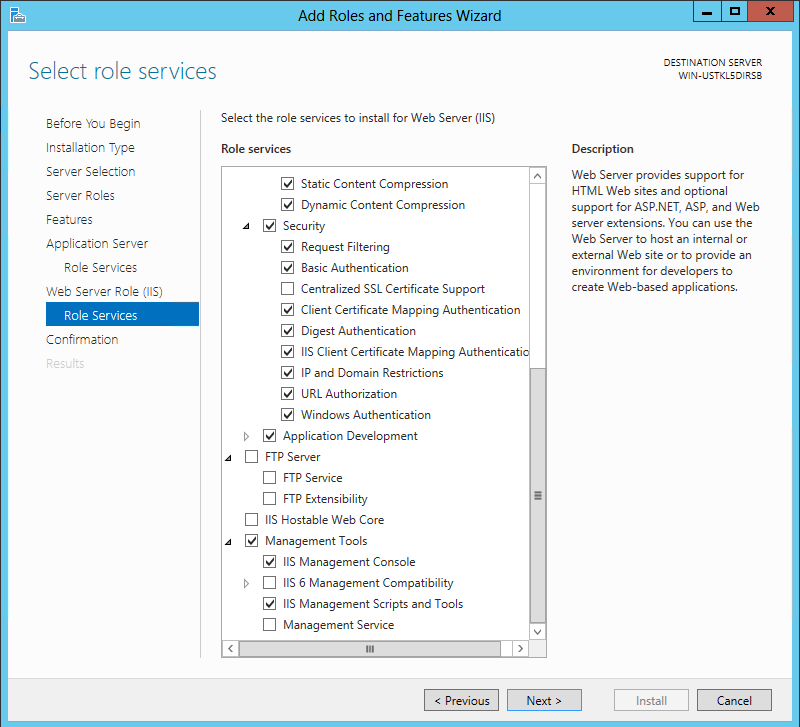This screenshot has width=800, height=727.
Task: Toggle the Management Tools checkbox
Action: 252,541
